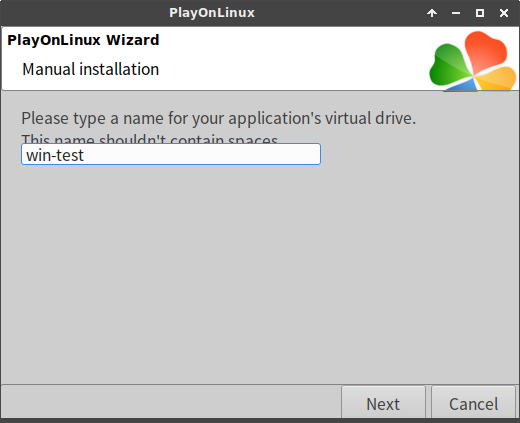The height and width of the screenshot is (423, 520).
Task: Focus the virtual drive name field
Action: pos(171,154)
